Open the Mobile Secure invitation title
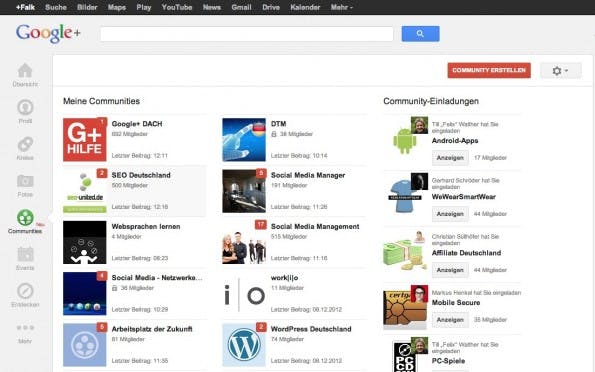This screenshot has height=372, width=595. tap(456, 303)
